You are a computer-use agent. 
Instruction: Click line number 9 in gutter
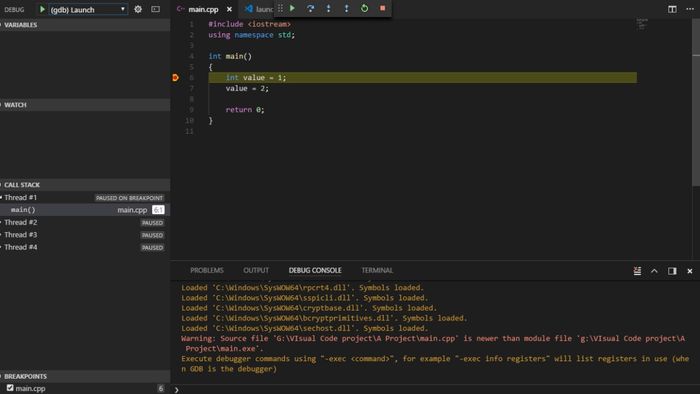click(192, 110)
